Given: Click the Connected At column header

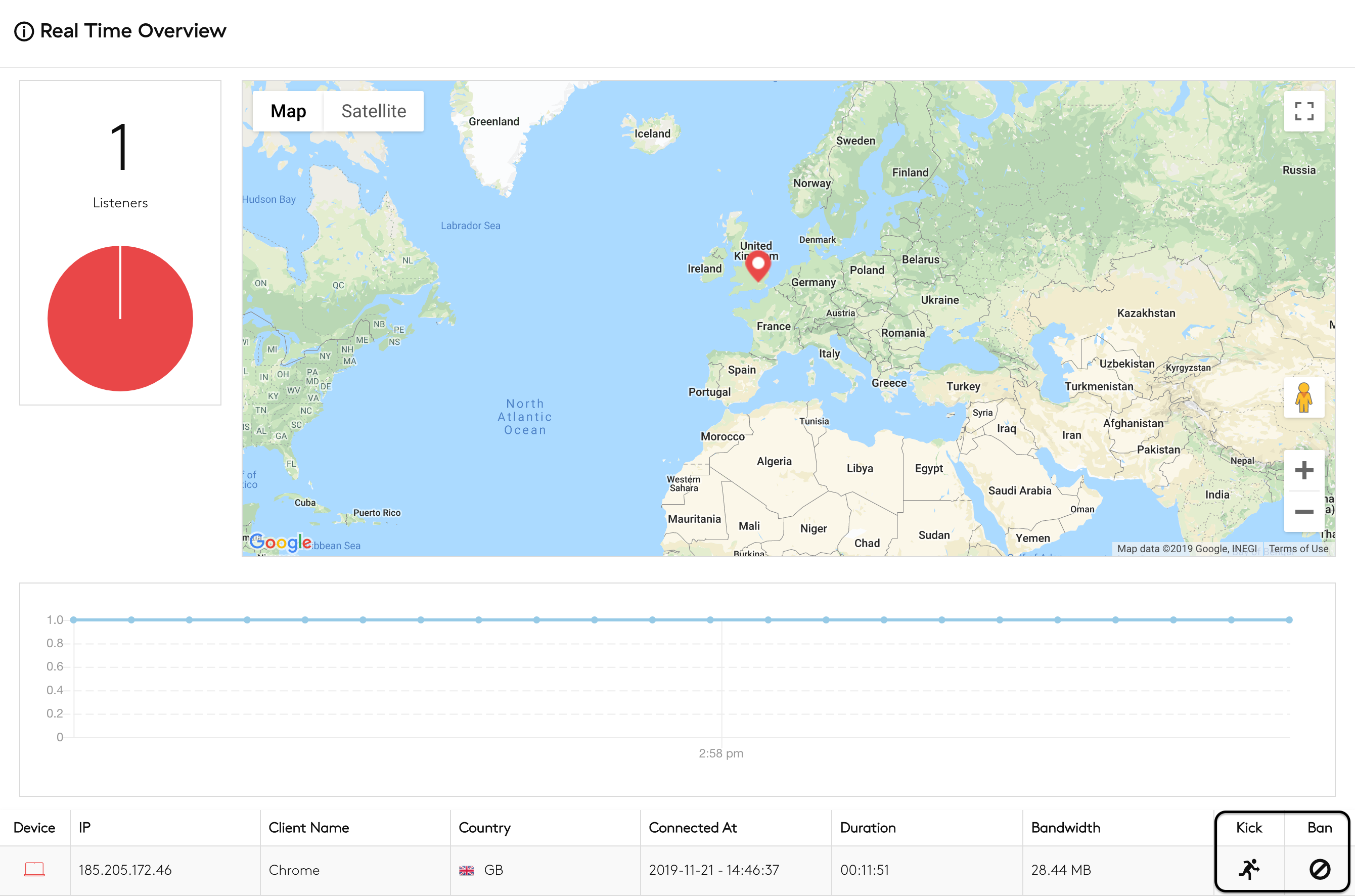Looking at the screenshot, I should pos(692,827).
